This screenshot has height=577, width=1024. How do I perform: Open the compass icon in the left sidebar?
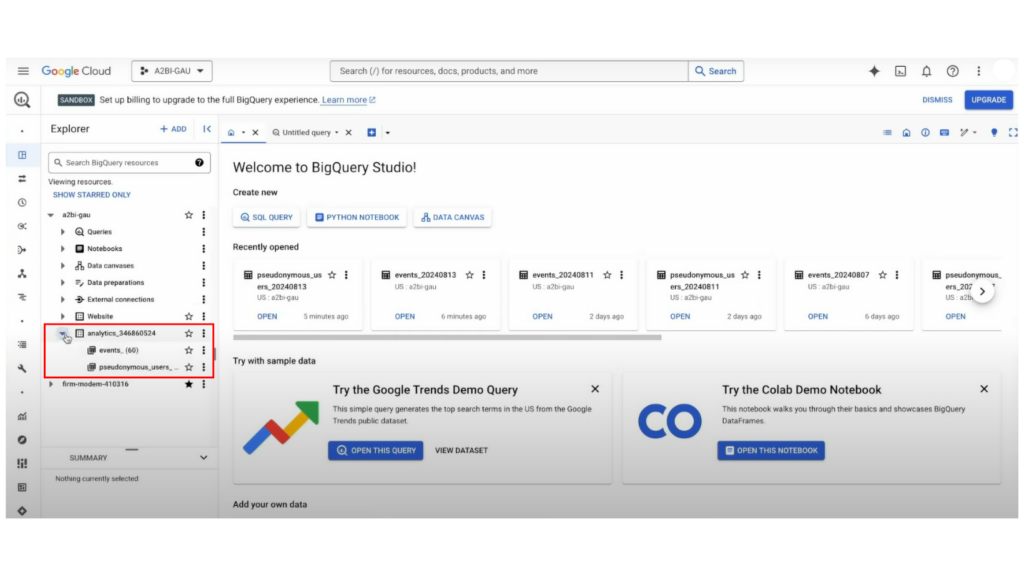pyautogui.click(x=22, y=440)
